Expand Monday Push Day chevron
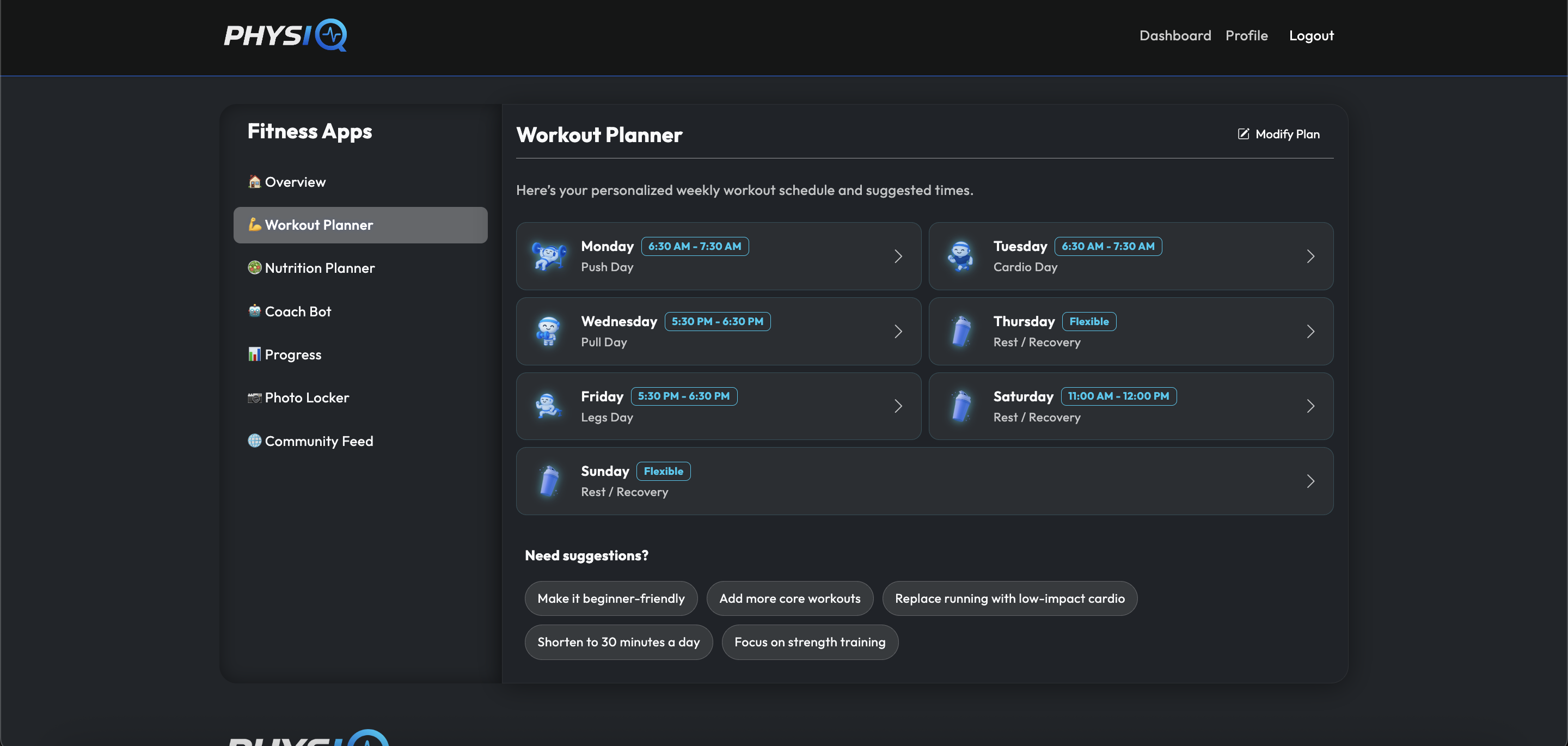Viewport: 1568px width, 746px height. click(898, 256)
